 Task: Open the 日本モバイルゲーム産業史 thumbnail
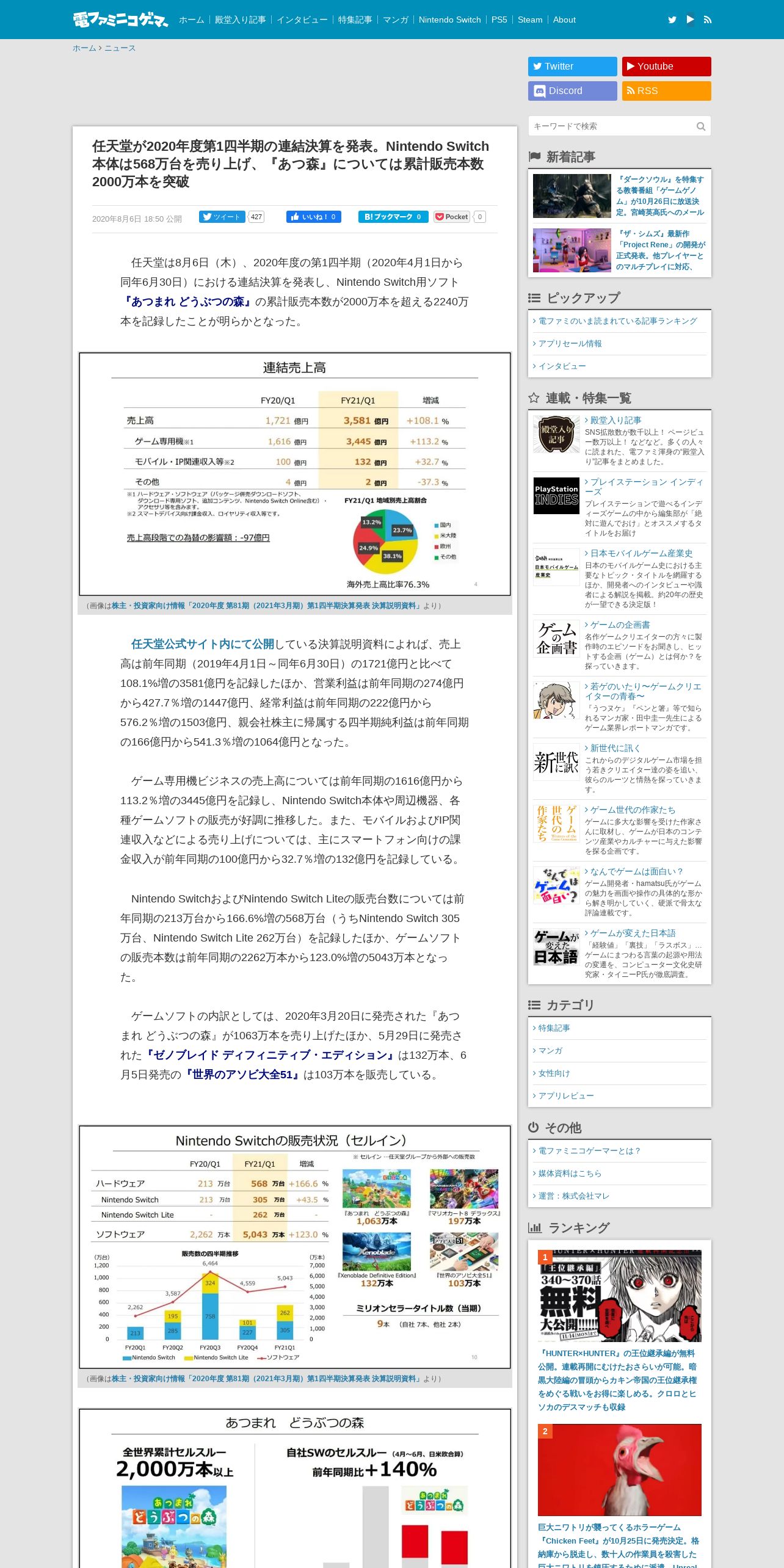pos(556,567)
